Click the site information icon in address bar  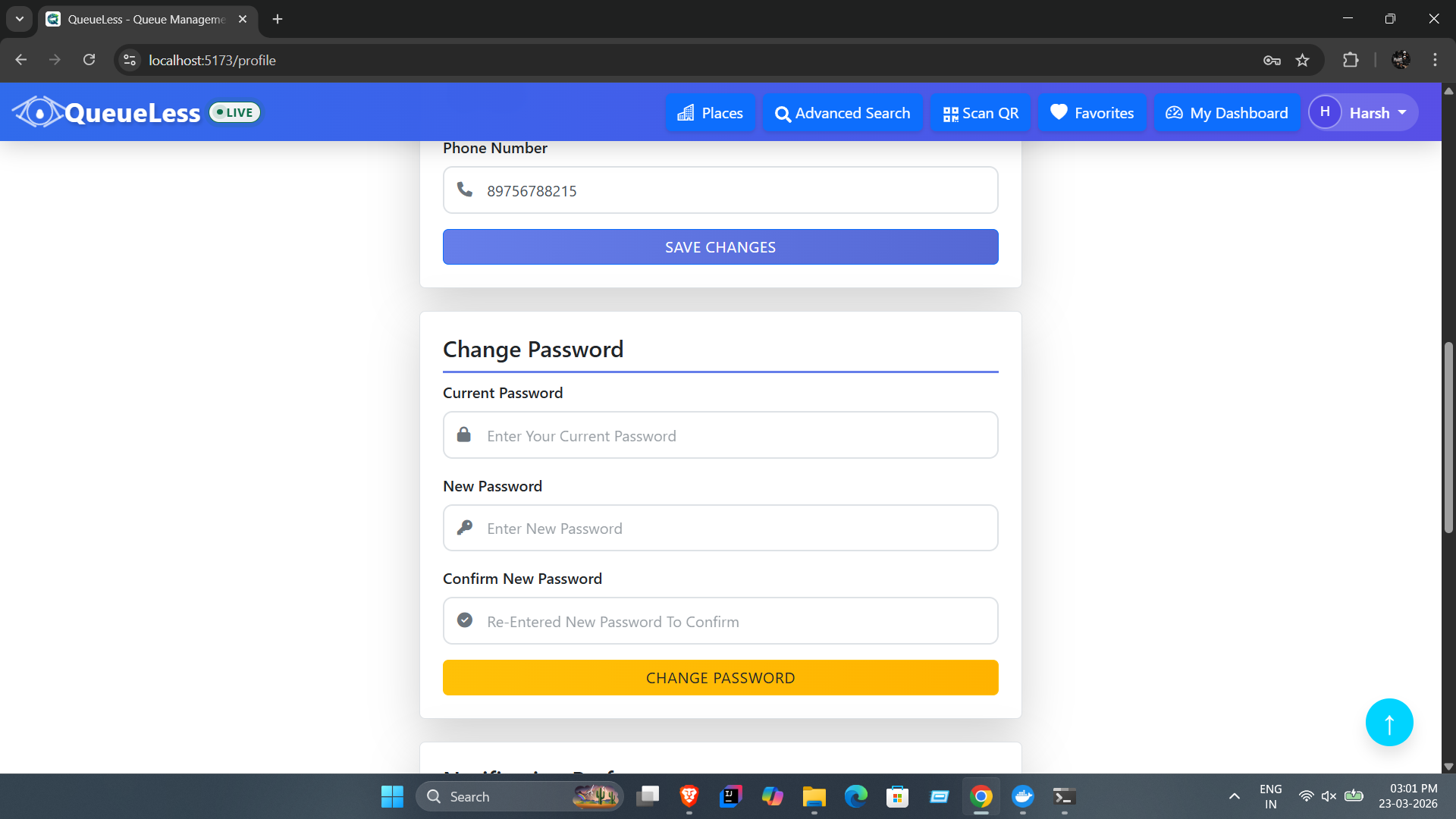tap(130, 60)
